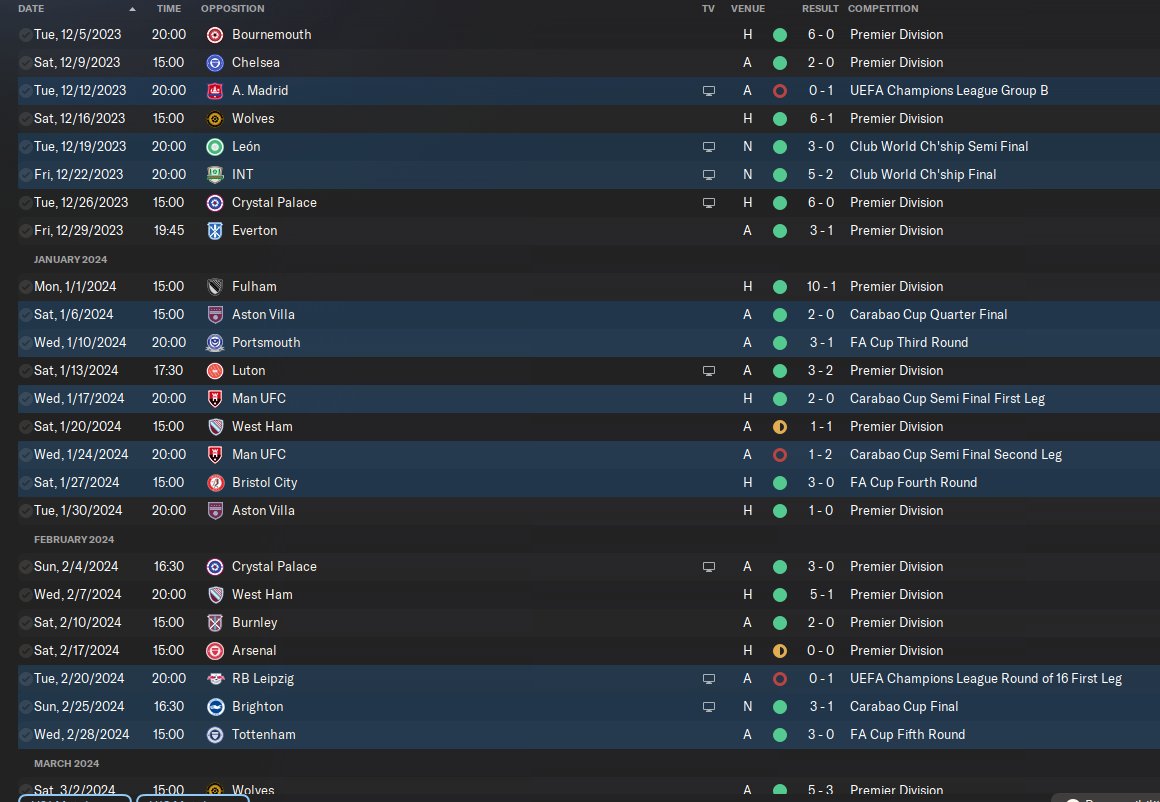Screen dimensions: 1160x802
Task: Click the yellow draw indicator for Arsenal match
Action: (780, 651)
